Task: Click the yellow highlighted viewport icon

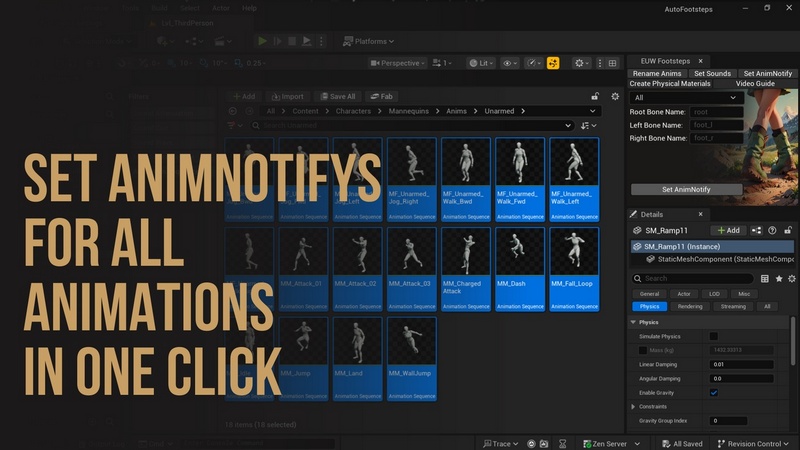Action: (x=553, y=63)
